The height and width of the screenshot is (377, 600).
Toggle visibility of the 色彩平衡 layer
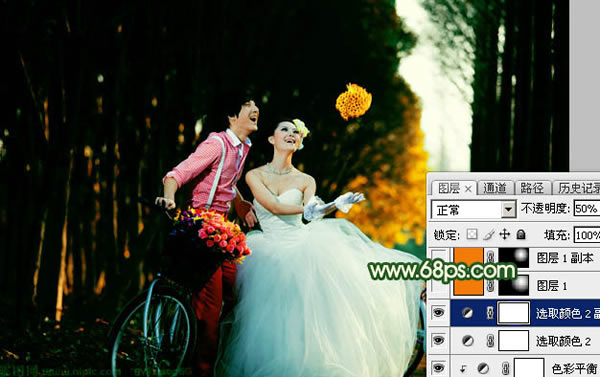pos(439,368)
